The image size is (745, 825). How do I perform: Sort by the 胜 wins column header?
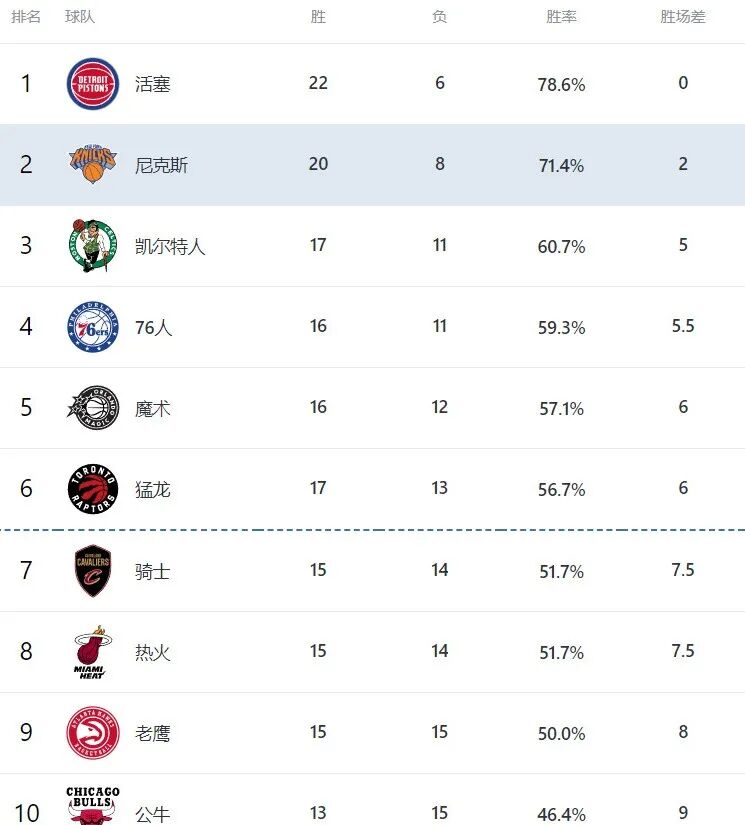point(318,18)
